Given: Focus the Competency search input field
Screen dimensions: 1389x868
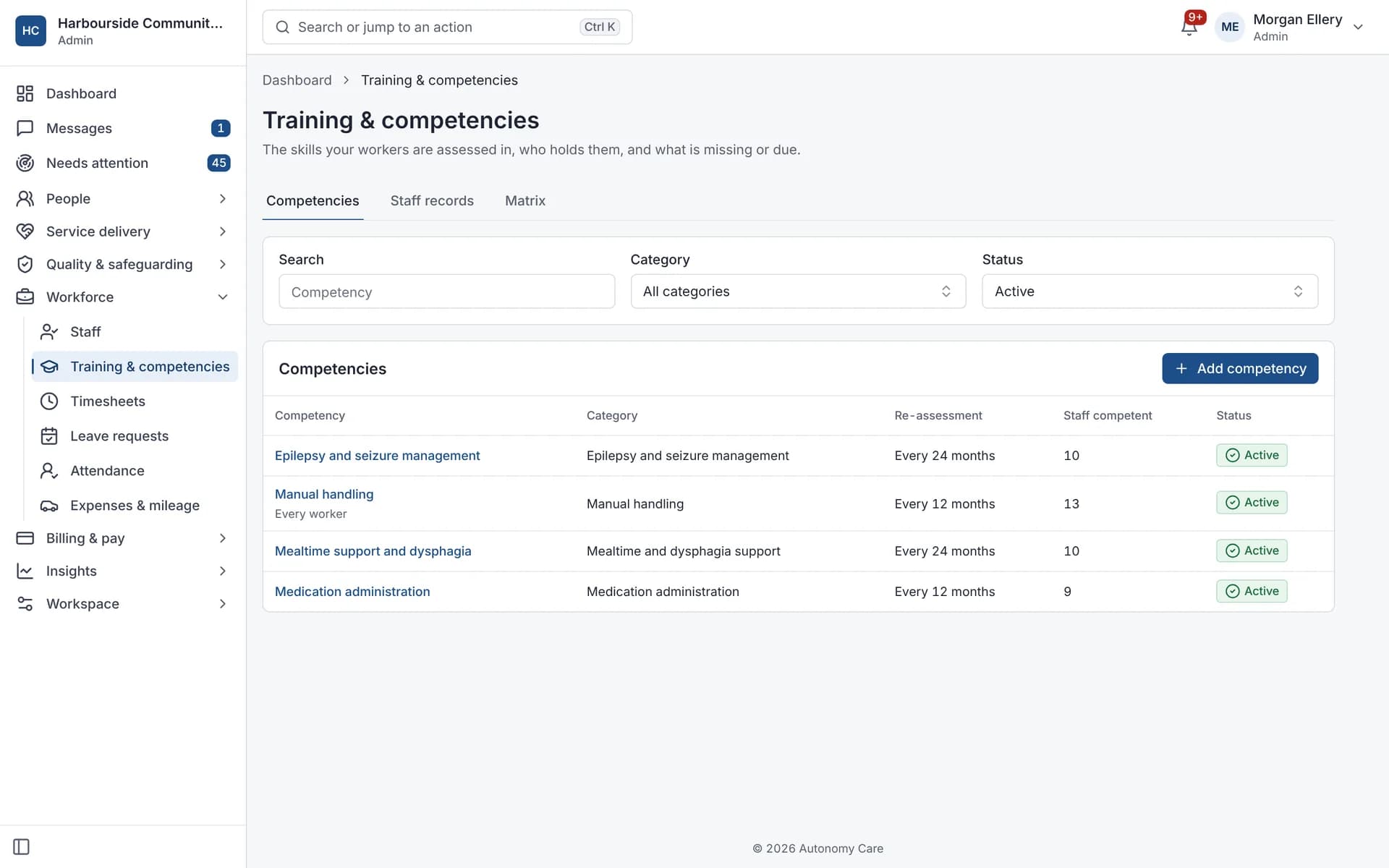Looking at the screenshot, I should tap(446, 292).
